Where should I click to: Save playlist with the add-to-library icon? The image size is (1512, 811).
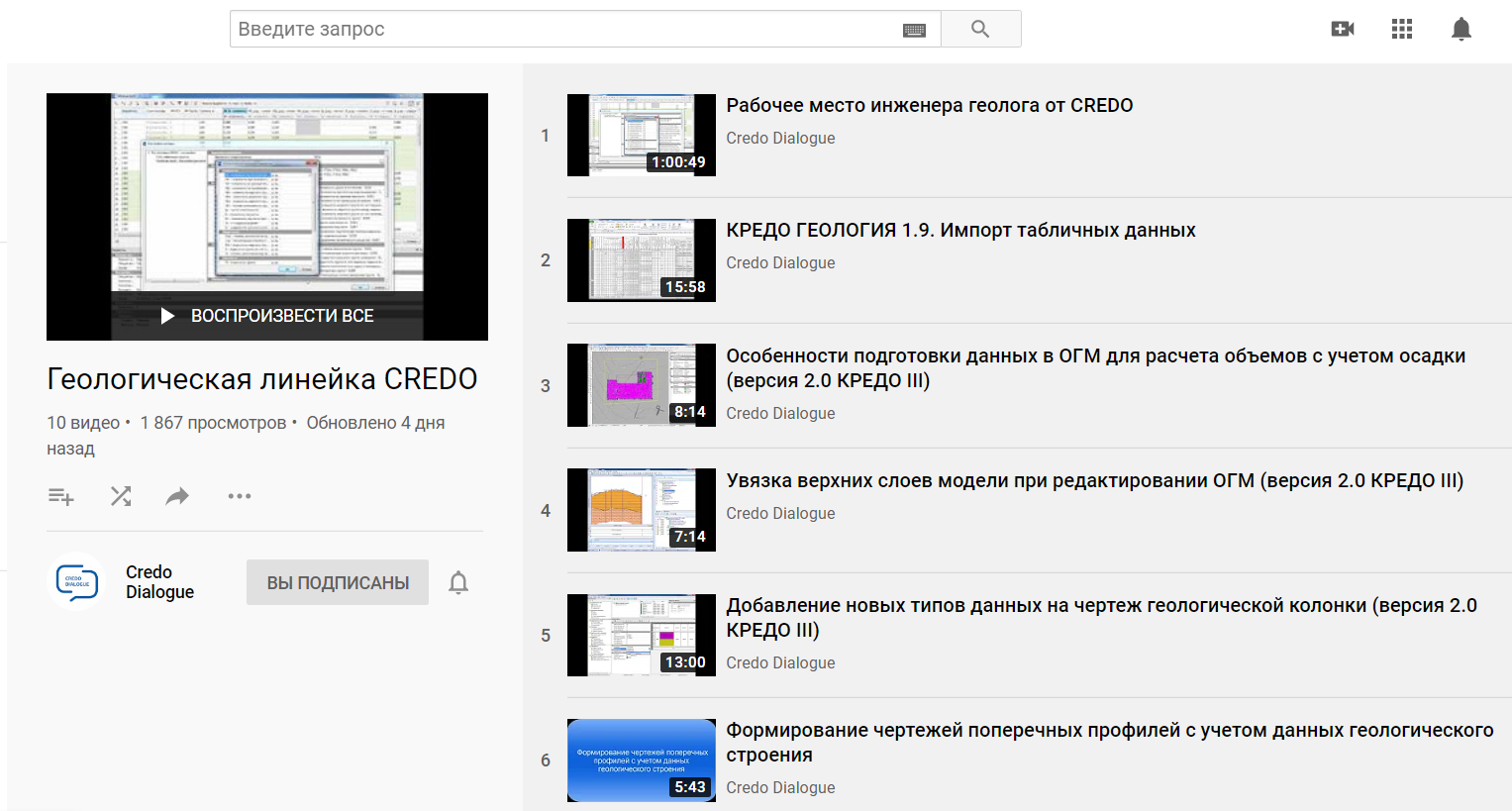[61, 496]
